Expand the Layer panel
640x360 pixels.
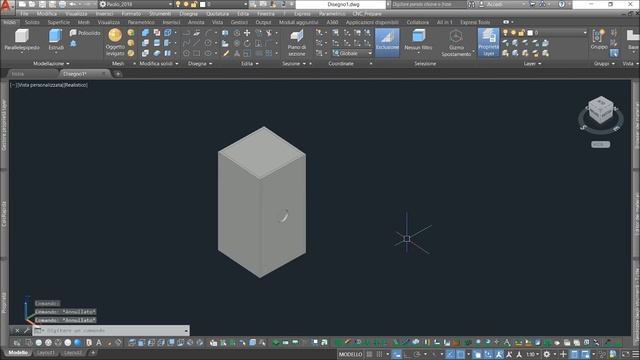[532, 64]
